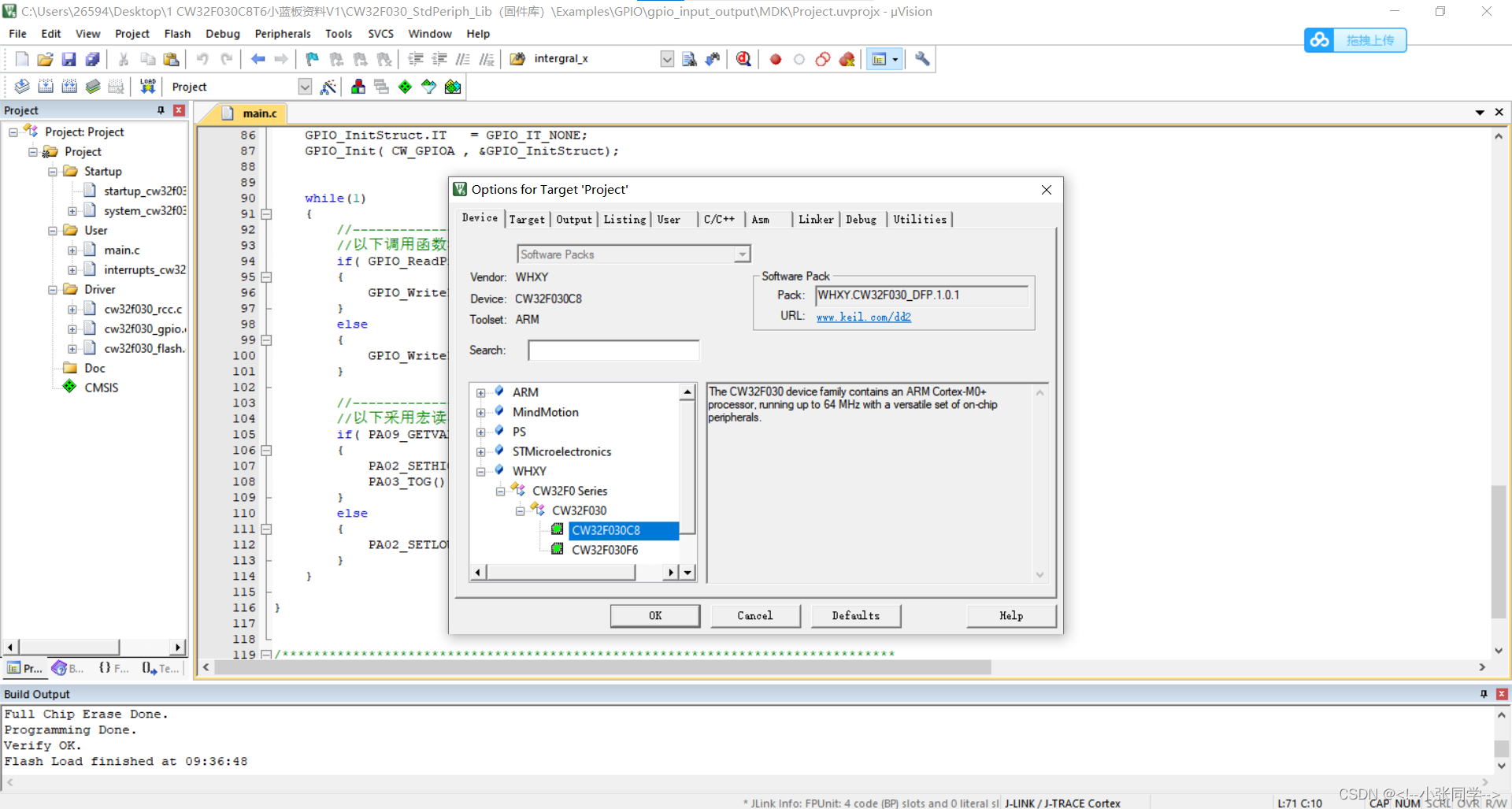Switch to the Utilities tab
The width and height of the screenshot is (1512, 809).
920,220
